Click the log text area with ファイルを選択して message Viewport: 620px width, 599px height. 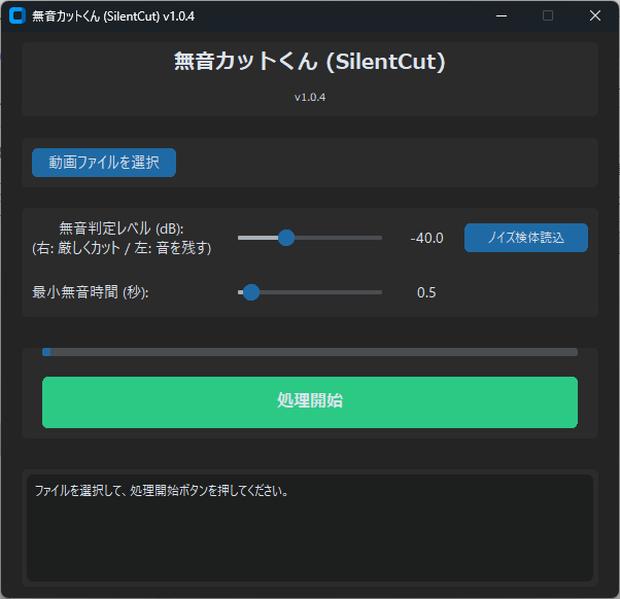tap(310, 528)
